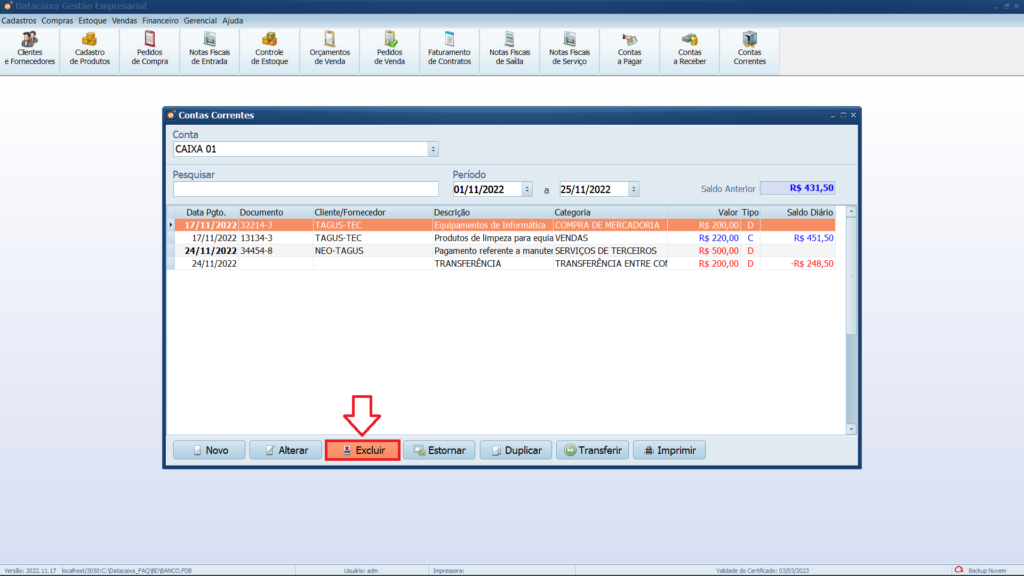1024x576 pixels.
Task: Click in the Pesquisar search field
Action: point(305,189)
